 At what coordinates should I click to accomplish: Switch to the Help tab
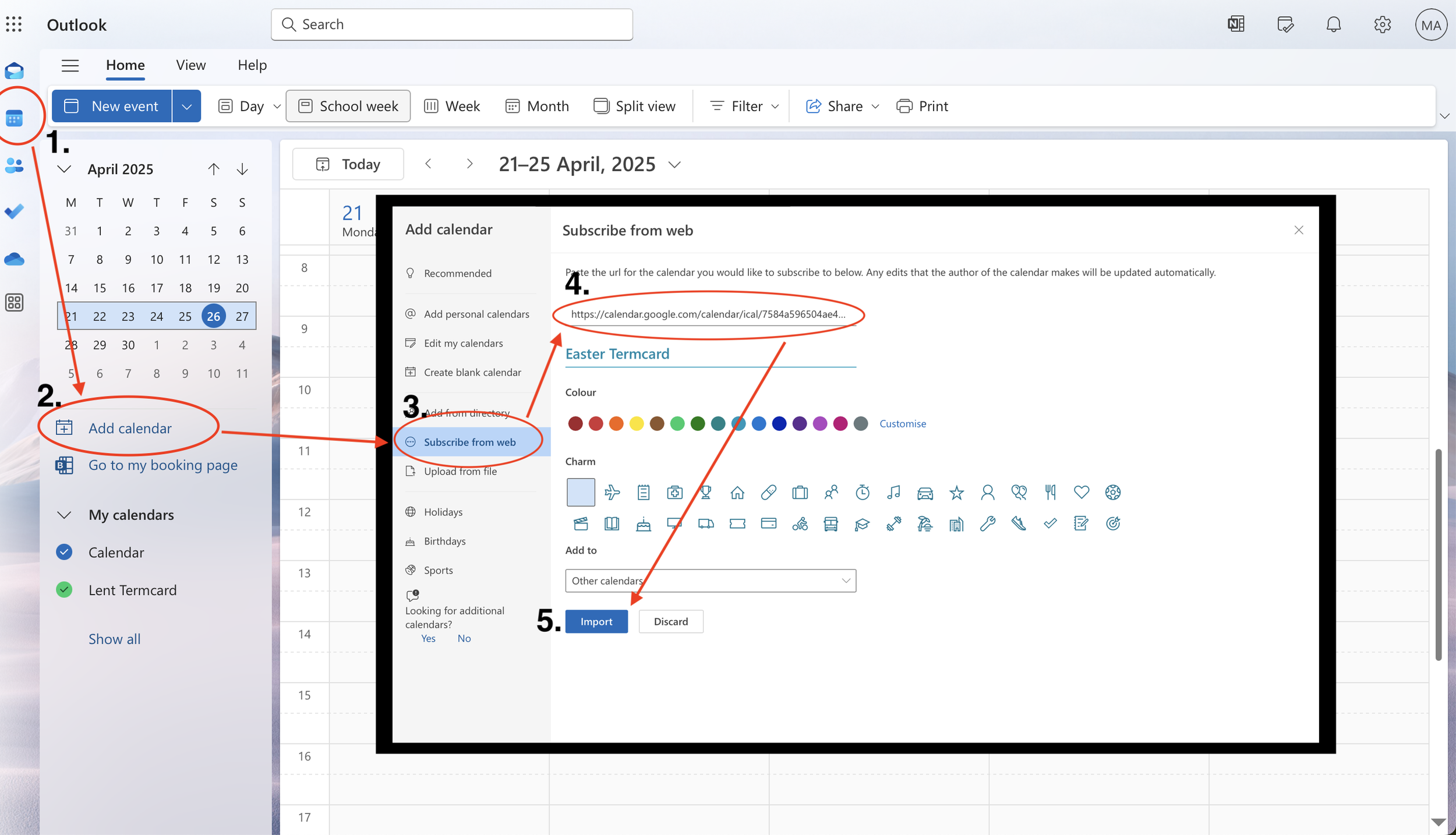(x=252, y=65)
